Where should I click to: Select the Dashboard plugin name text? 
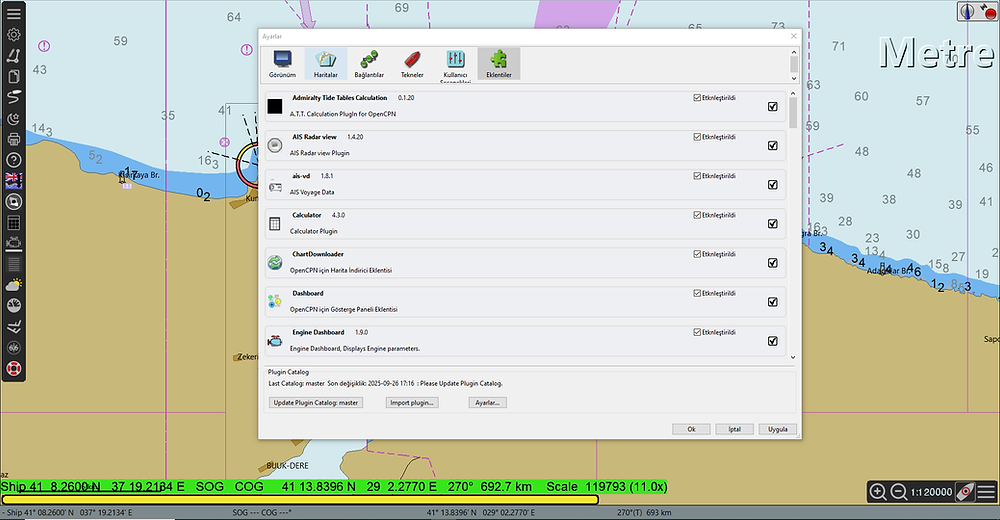click(x=308, y=293)
